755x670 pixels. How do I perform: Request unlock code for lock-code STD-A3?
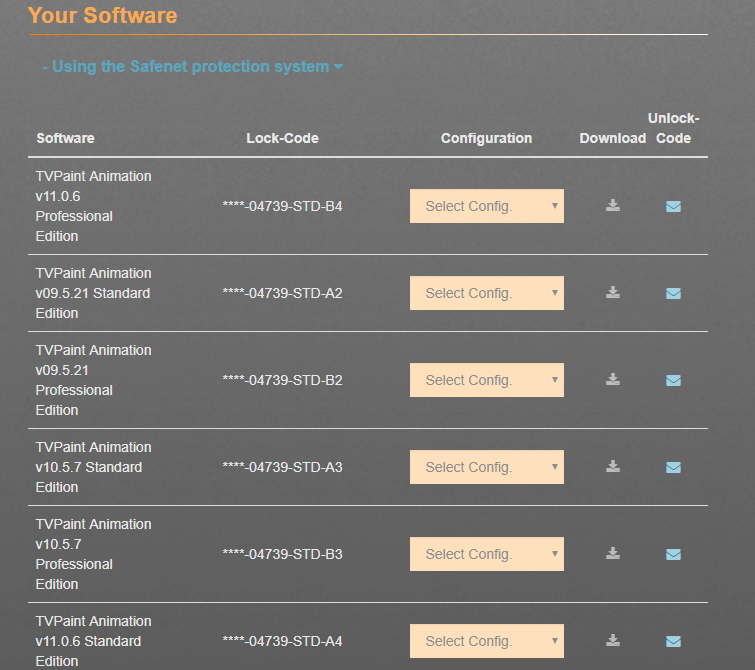[x=673, y=467]
